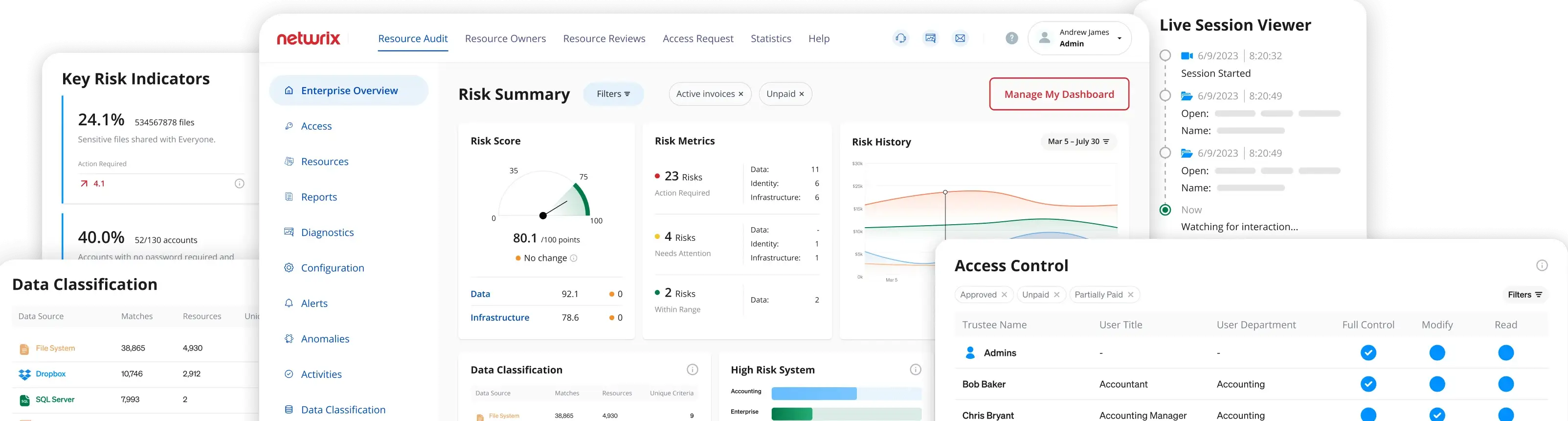
Task: Switch to the Resource Owners tab
Action: [x=505, y=38]
